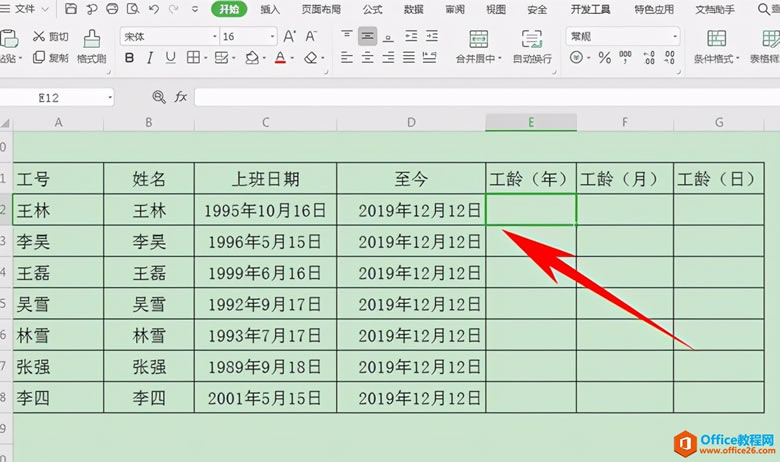The width and height of the screenshot is (780, 462).
Task: Align text right in cell
Action: [389, 58]
